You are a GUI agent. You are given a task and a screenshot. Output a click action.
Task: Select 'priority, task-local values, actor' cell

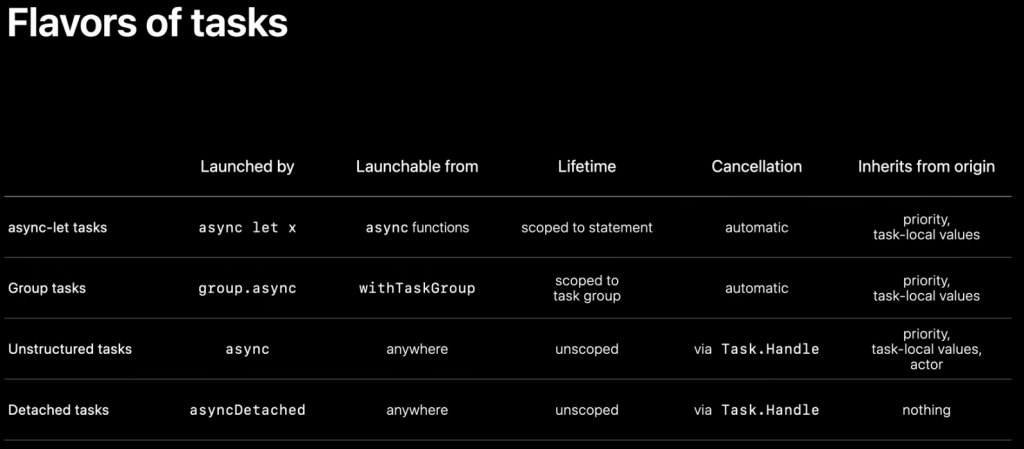click(927, 349)
